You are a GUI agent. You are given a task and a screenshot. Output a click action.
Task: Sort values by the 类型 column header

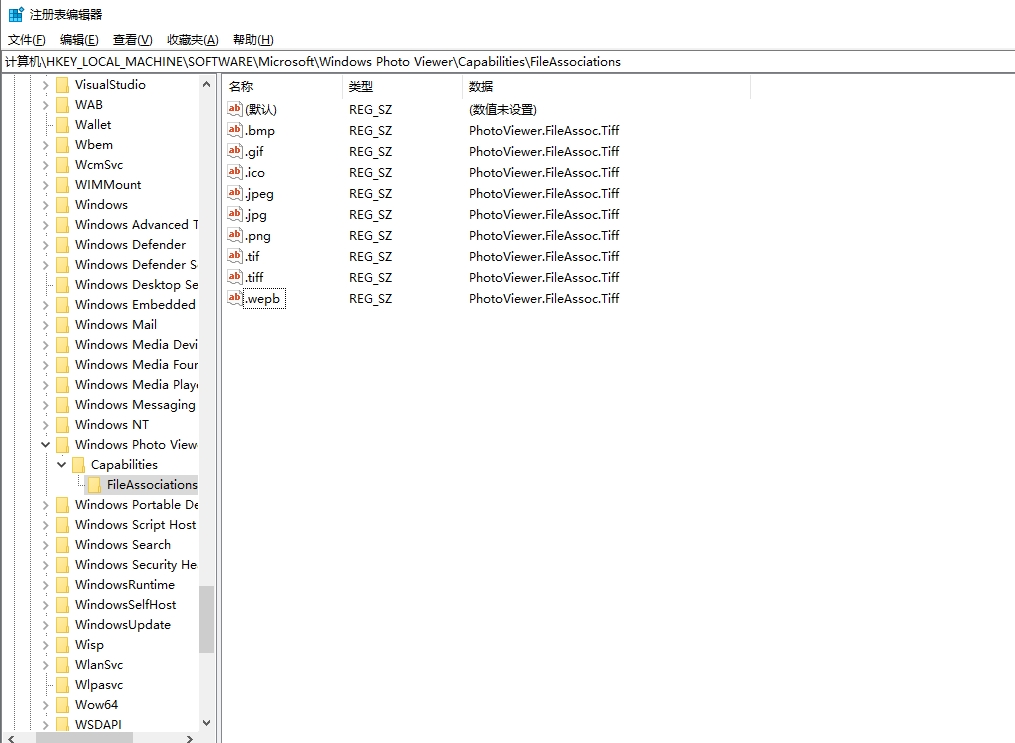403,86
